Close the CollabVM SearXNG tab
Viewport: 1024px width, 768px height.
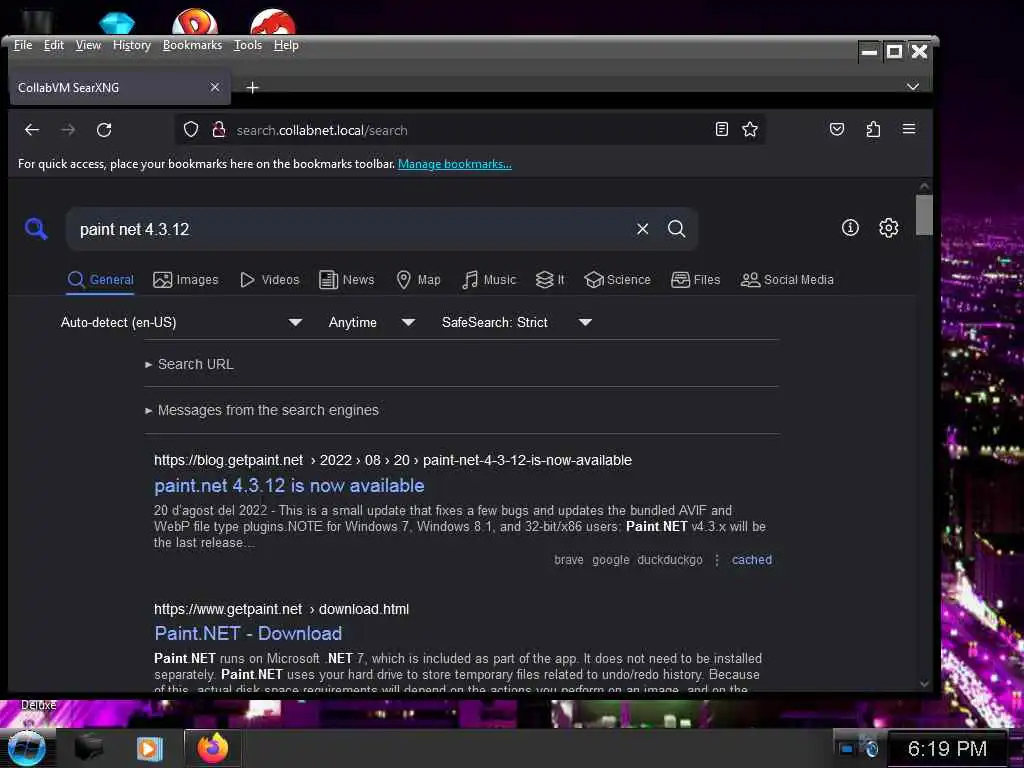coord(215,87)
